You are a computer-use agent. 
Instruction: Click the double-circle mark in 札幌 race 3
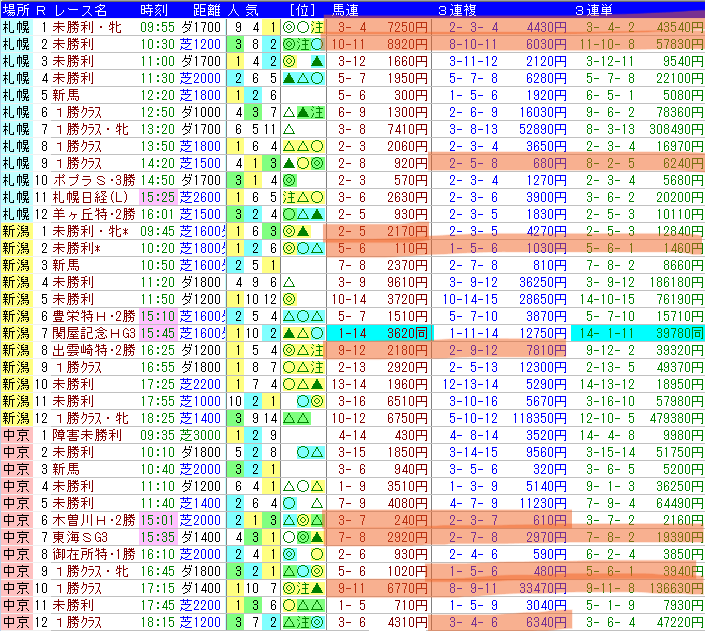[289, 61]
